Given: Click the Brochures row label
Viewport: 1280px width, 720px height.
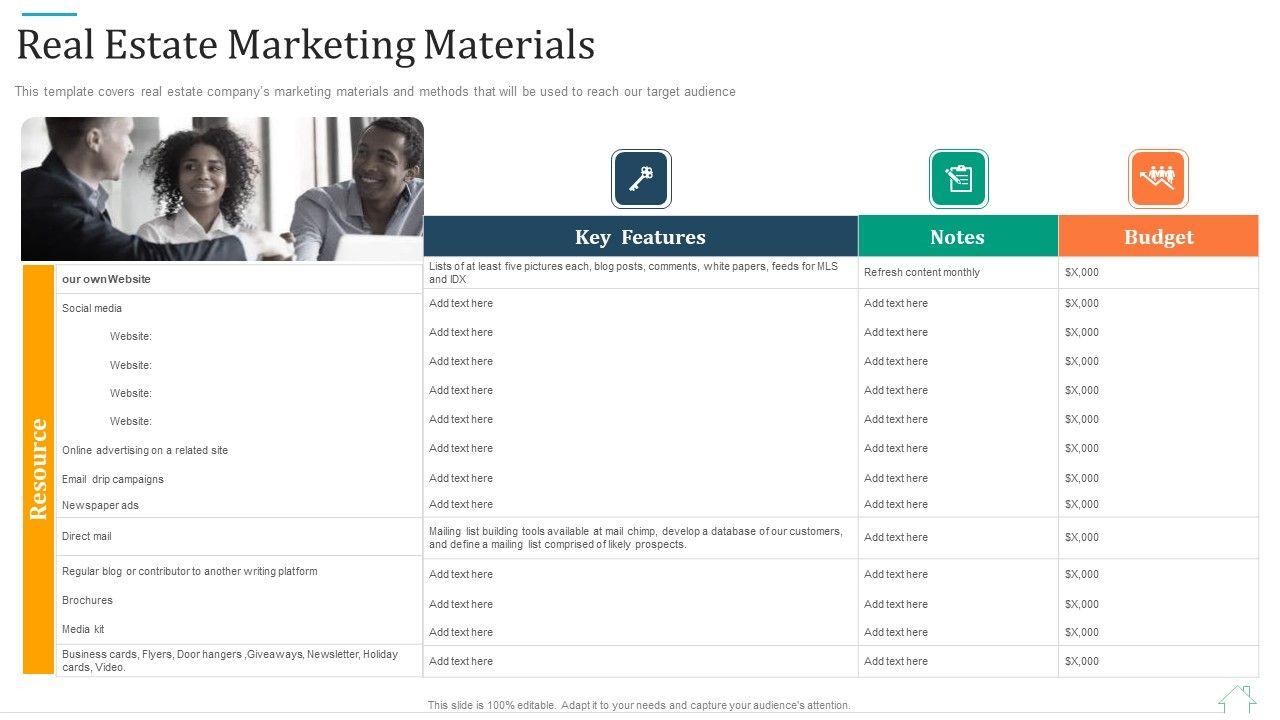Looking at the screenshot, I should pos(87,600).
